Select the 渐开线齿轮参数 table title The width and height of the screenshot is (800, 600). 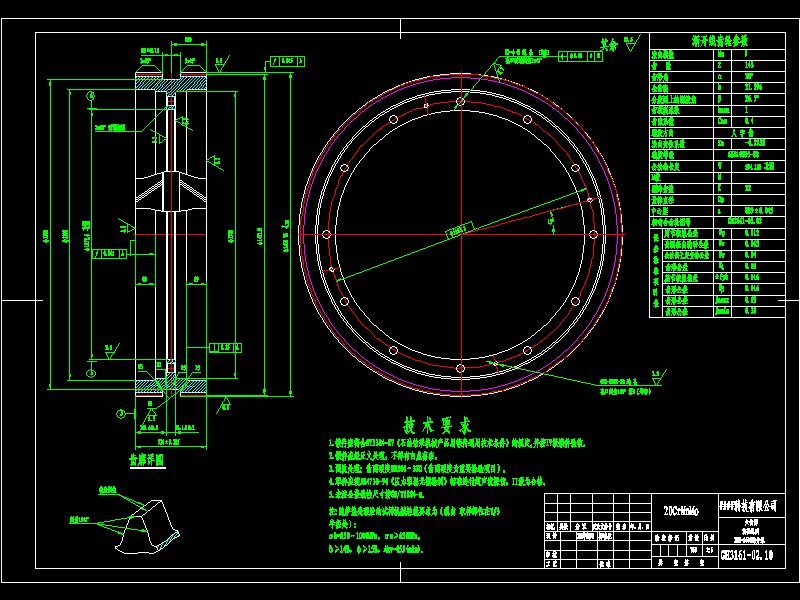pyautogui.click(x=719, y=41)
